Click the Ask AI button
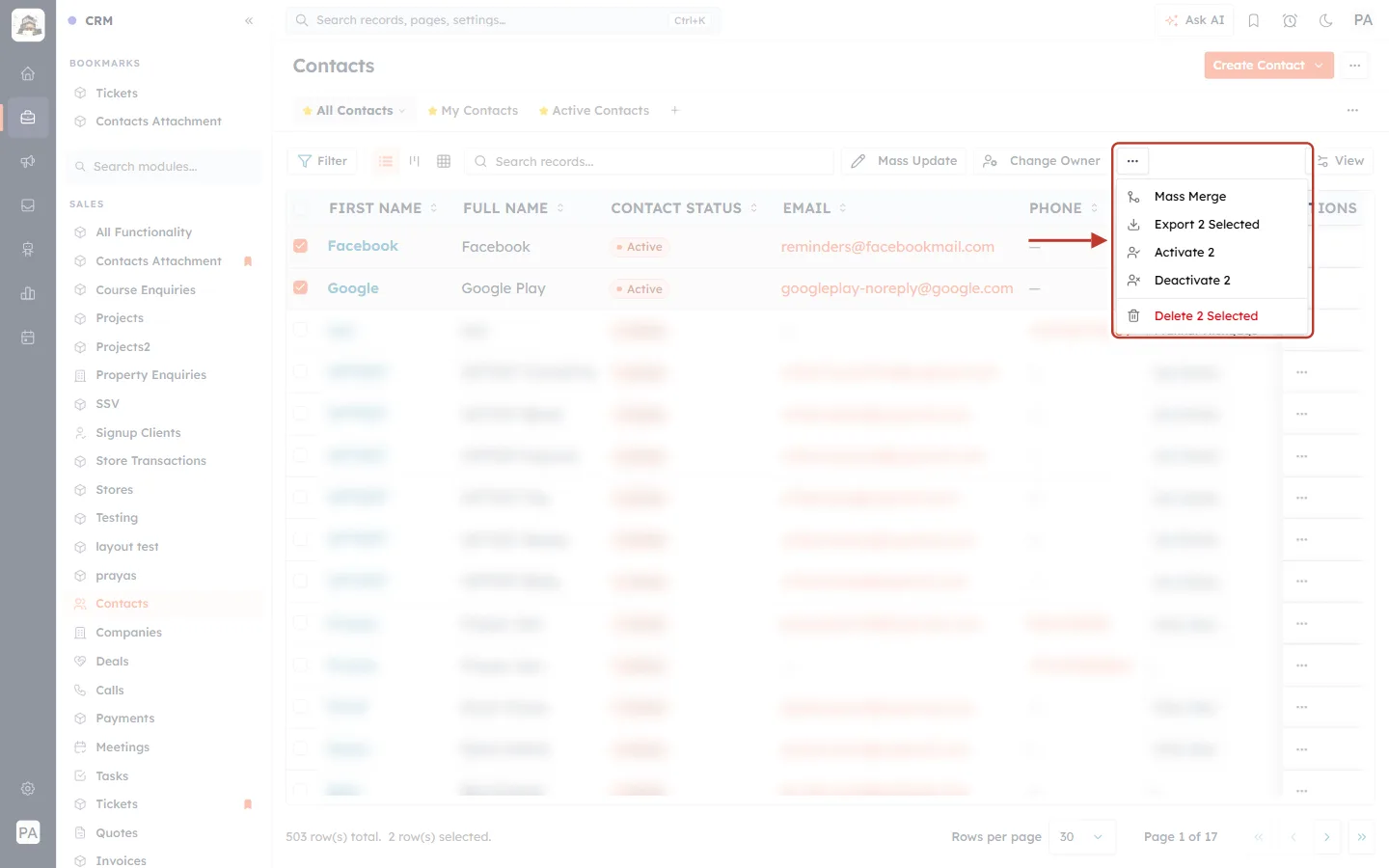1389x868 pixels. point(1194,20)
